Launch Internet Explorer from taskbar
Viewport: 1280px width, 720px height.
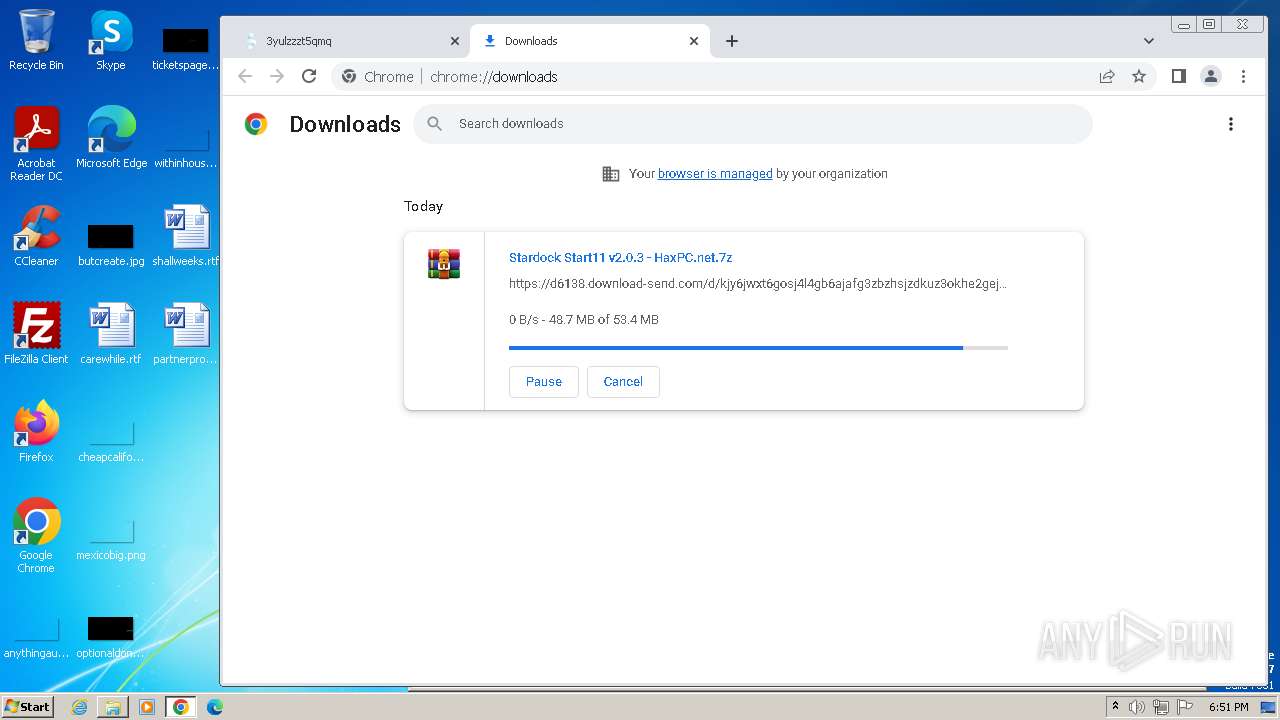(x=79, y=707)
